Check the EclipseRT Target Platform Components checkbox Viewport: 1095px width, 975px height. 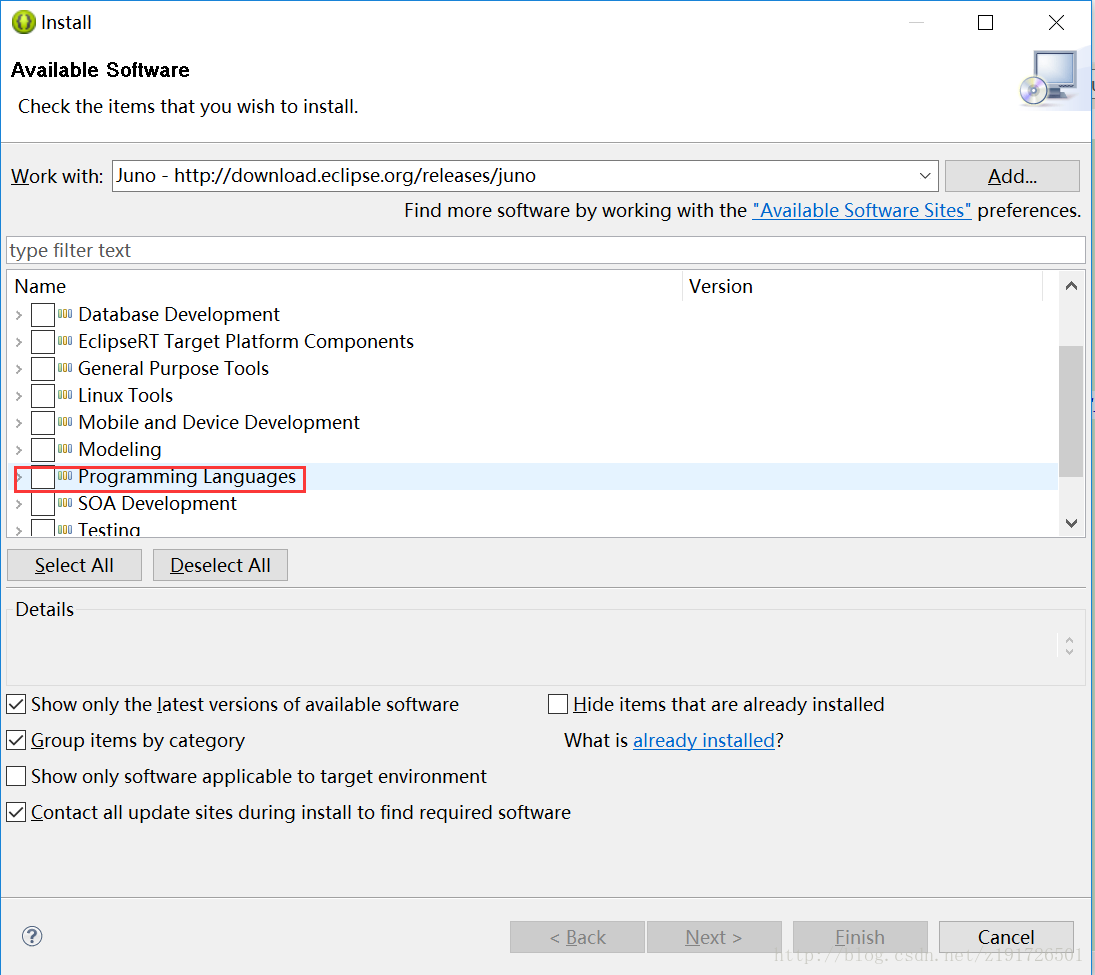[43, 342]
